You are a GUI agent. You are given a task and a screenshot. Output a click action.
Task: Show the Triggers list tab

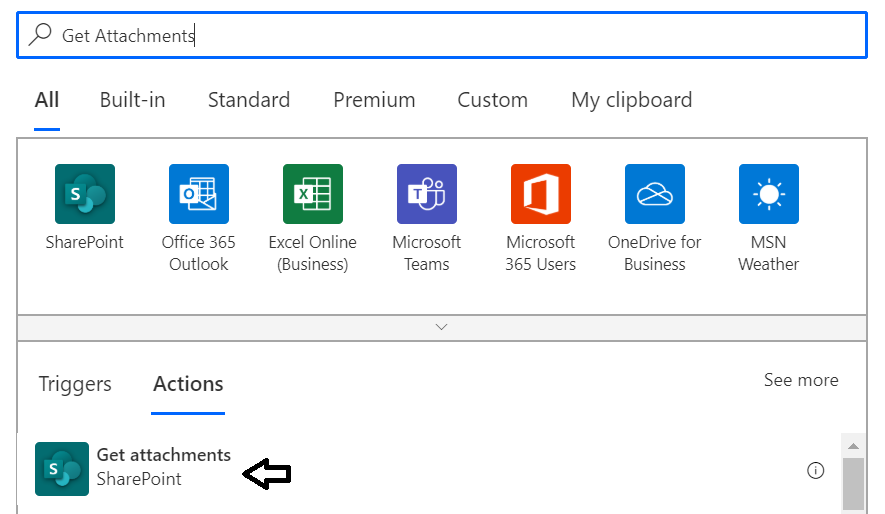pyautogui.click(x=75, y=384)
